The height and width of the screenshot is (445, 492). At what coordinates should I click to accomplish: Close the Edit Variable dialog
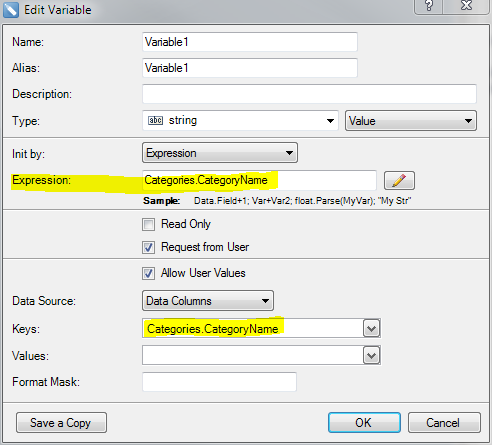click(466, 6)
